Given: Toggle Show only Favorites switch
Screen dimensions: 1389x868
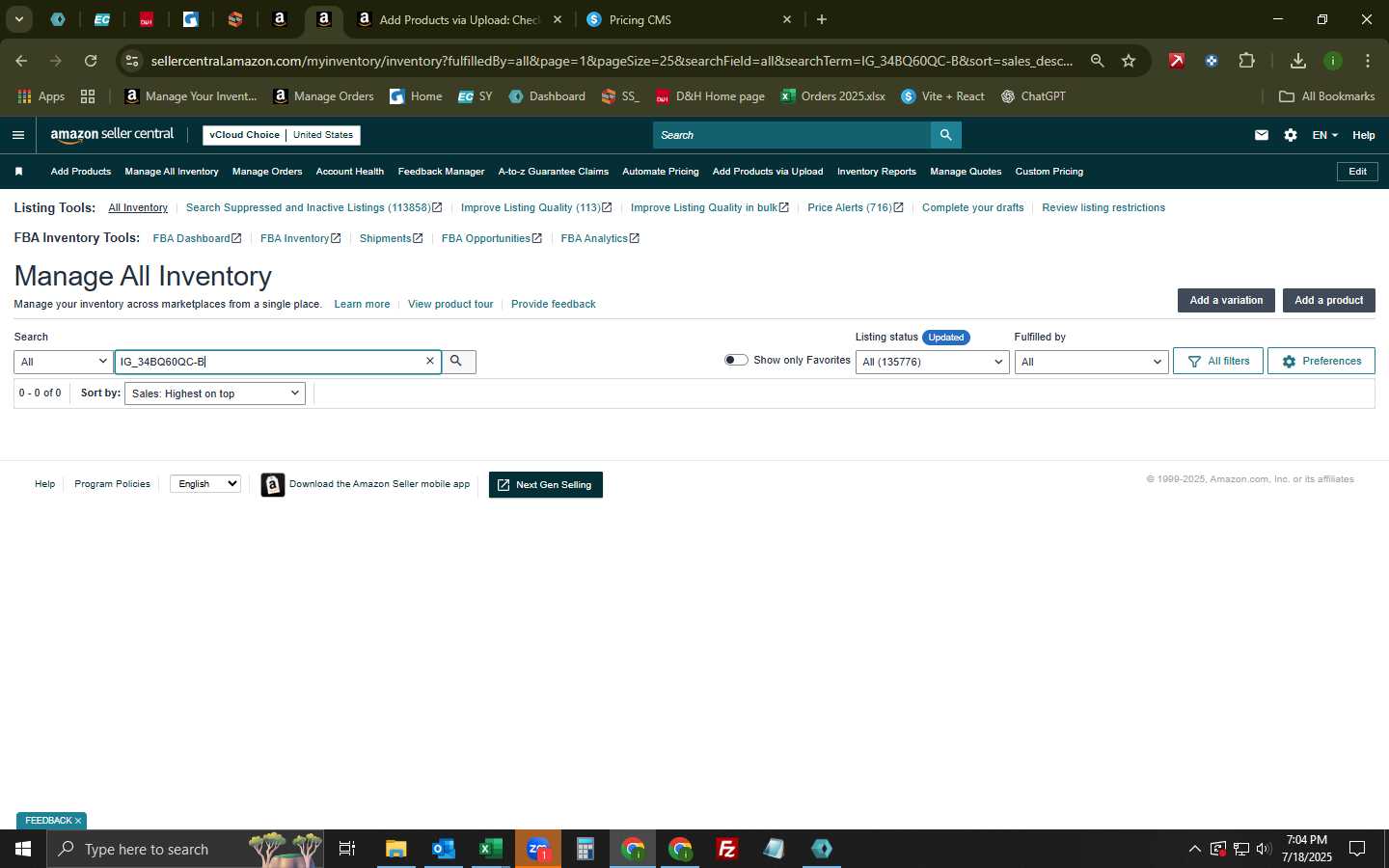Looking at the screenshot, I should tap(736, 360).
